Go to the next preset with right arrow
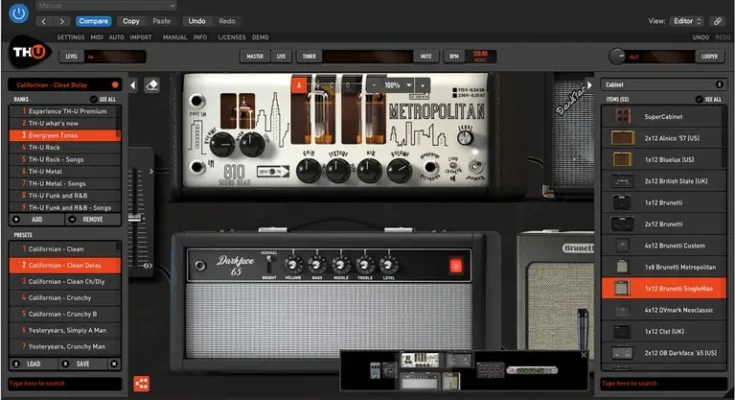735x400 pixels. [x=60, y=20]
